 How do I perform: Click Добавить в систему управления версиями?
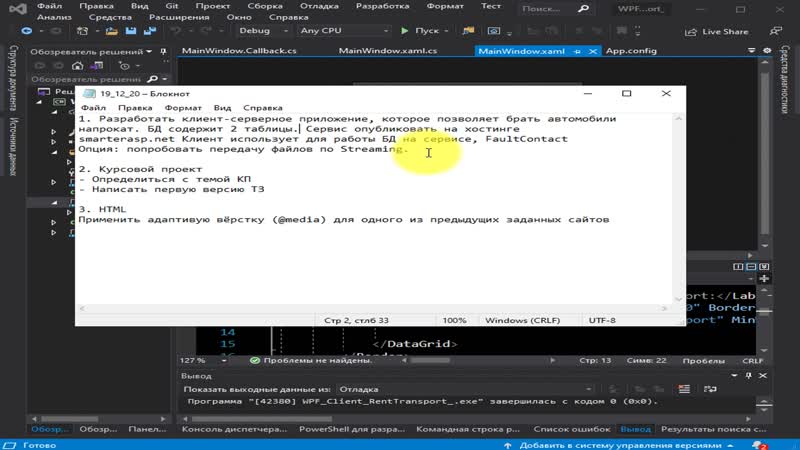[x=619, y=445]
